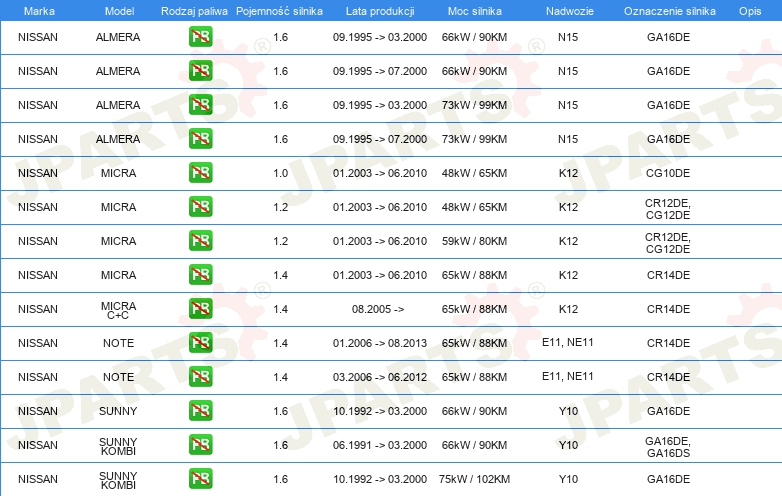
Task: Click the fuel icon in MICRA 1.4 CR14DE row
Action: click(200, 275)
